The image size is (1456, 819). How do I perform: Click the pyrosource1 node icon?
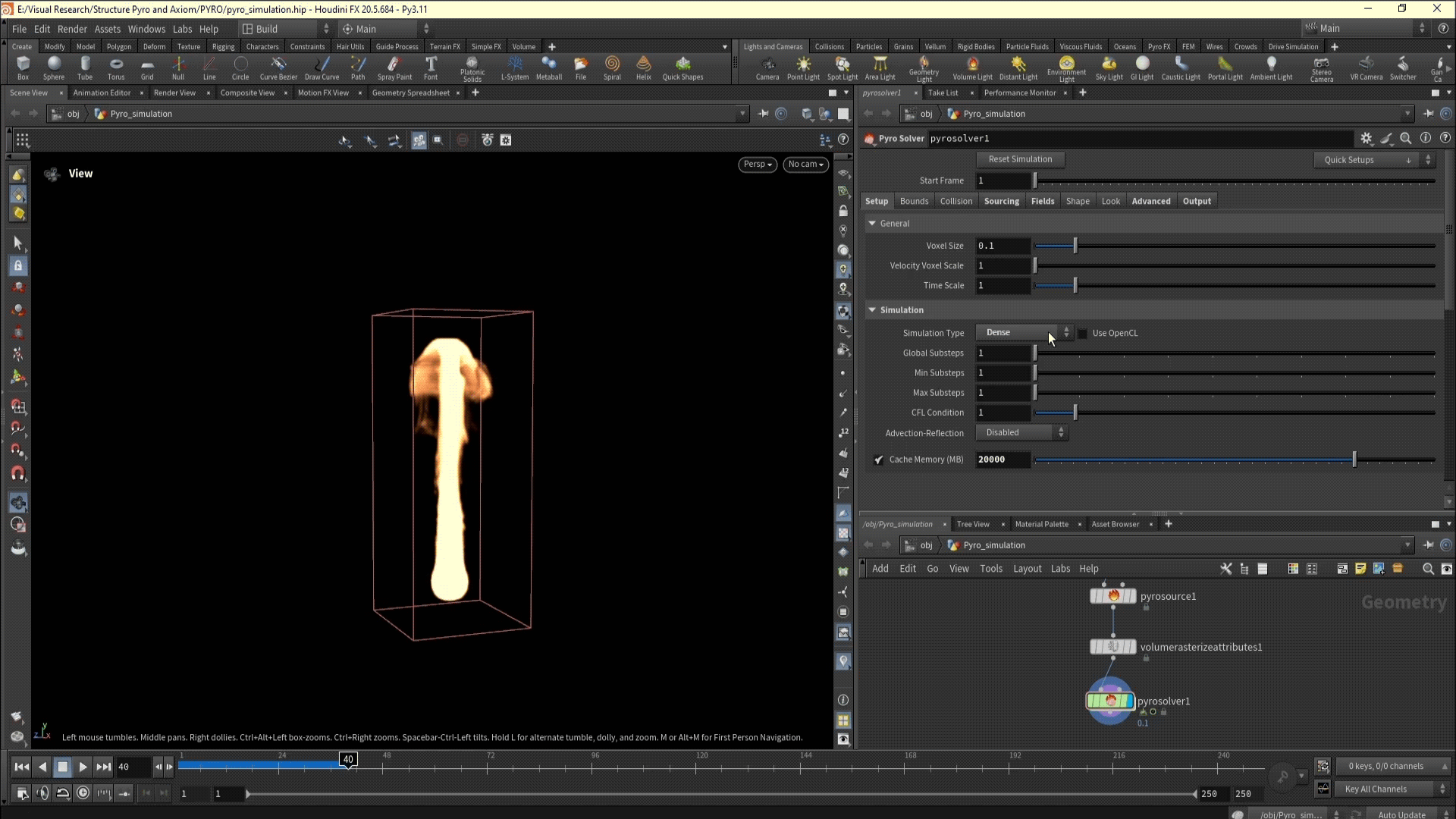(x=1112, y=596)
